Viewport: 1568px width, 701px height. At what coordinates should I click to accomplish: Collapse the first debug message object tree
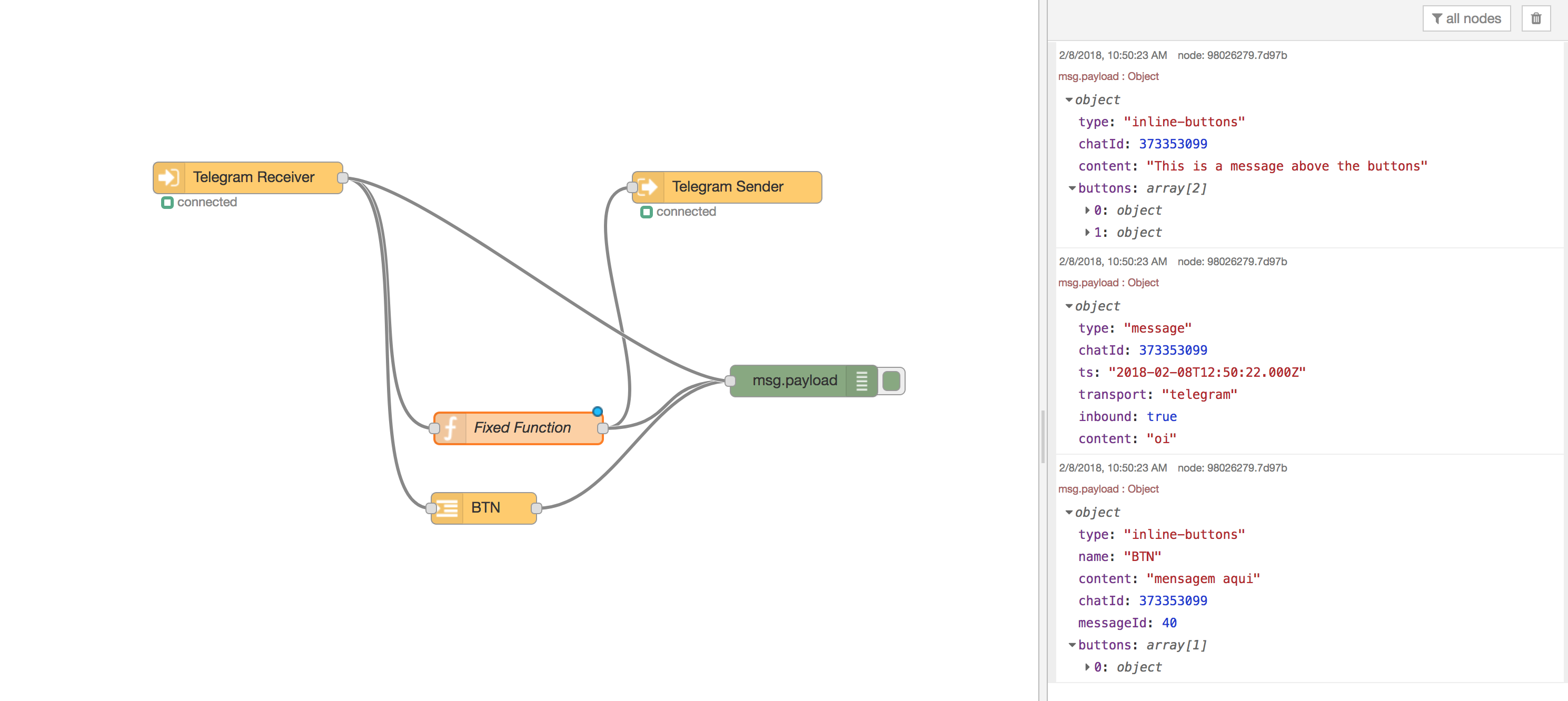1069,100
